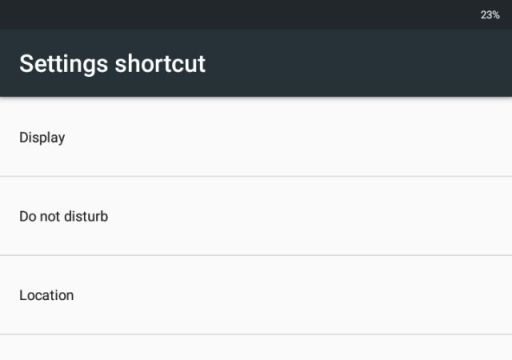Select the partially visible row below Location
Image resolution: width=512 pixels, height=360 pixels.
(x=256, y=347)
